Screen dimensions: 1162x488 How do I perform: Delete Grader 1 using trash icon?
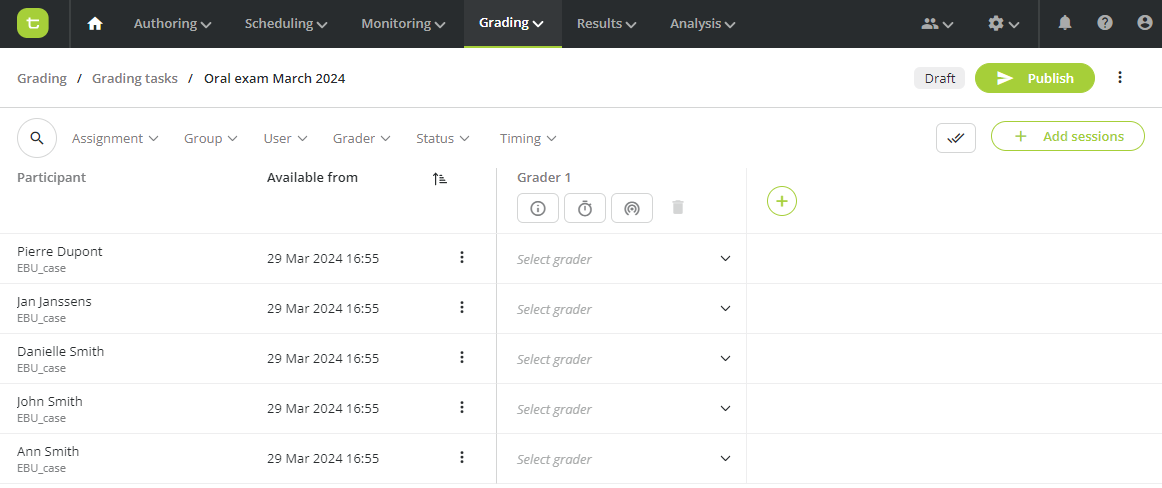(x=677, y=207)
